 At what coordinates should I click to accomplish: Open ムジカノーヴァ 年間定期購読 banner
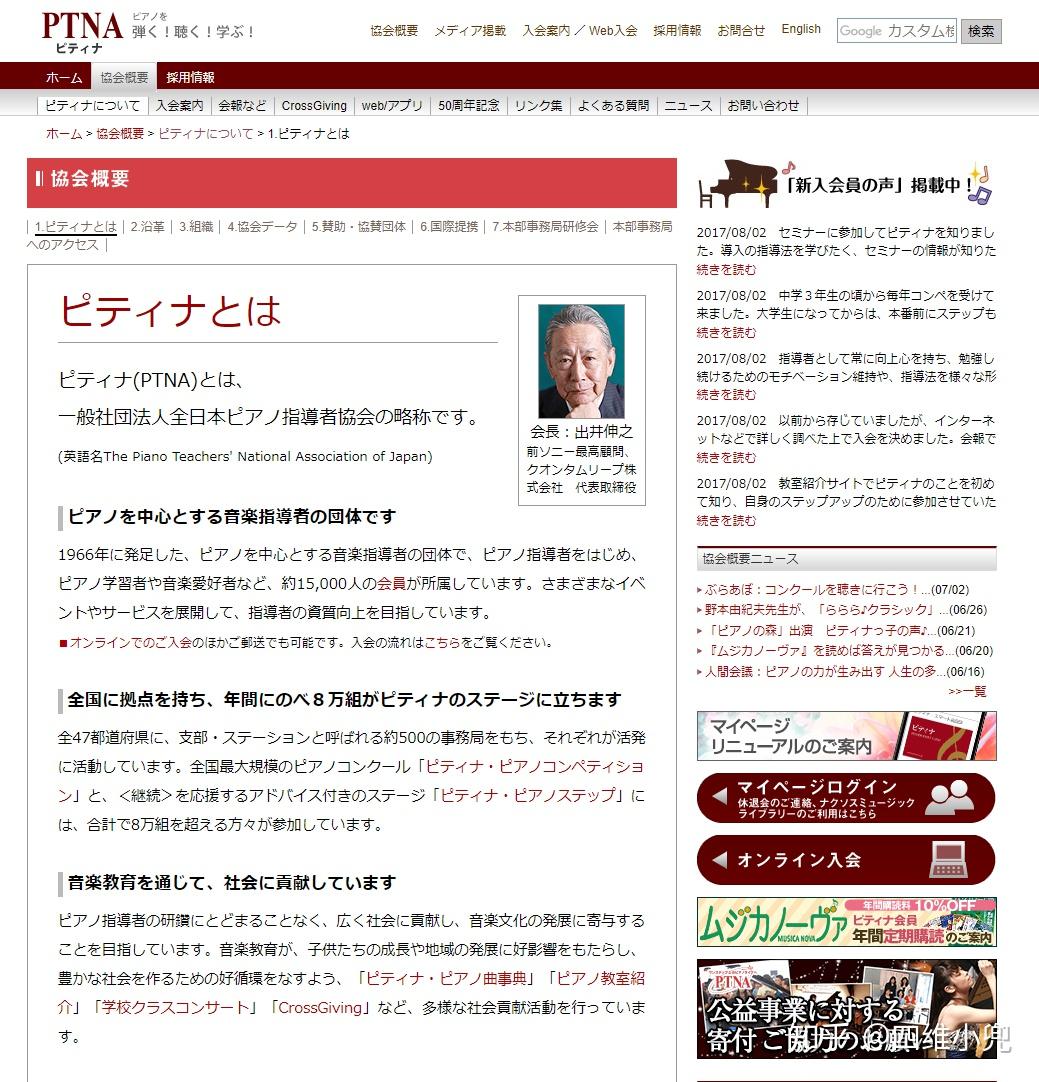(847, 922)
